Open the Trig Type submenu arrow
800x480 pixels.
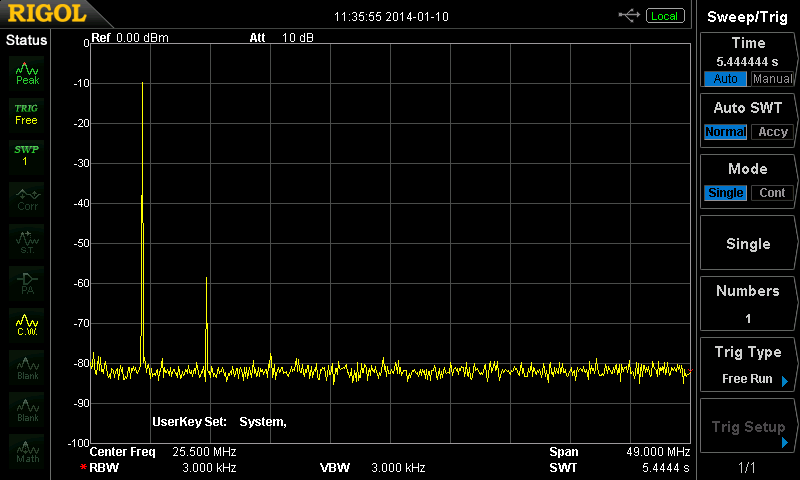pos(785,382)
